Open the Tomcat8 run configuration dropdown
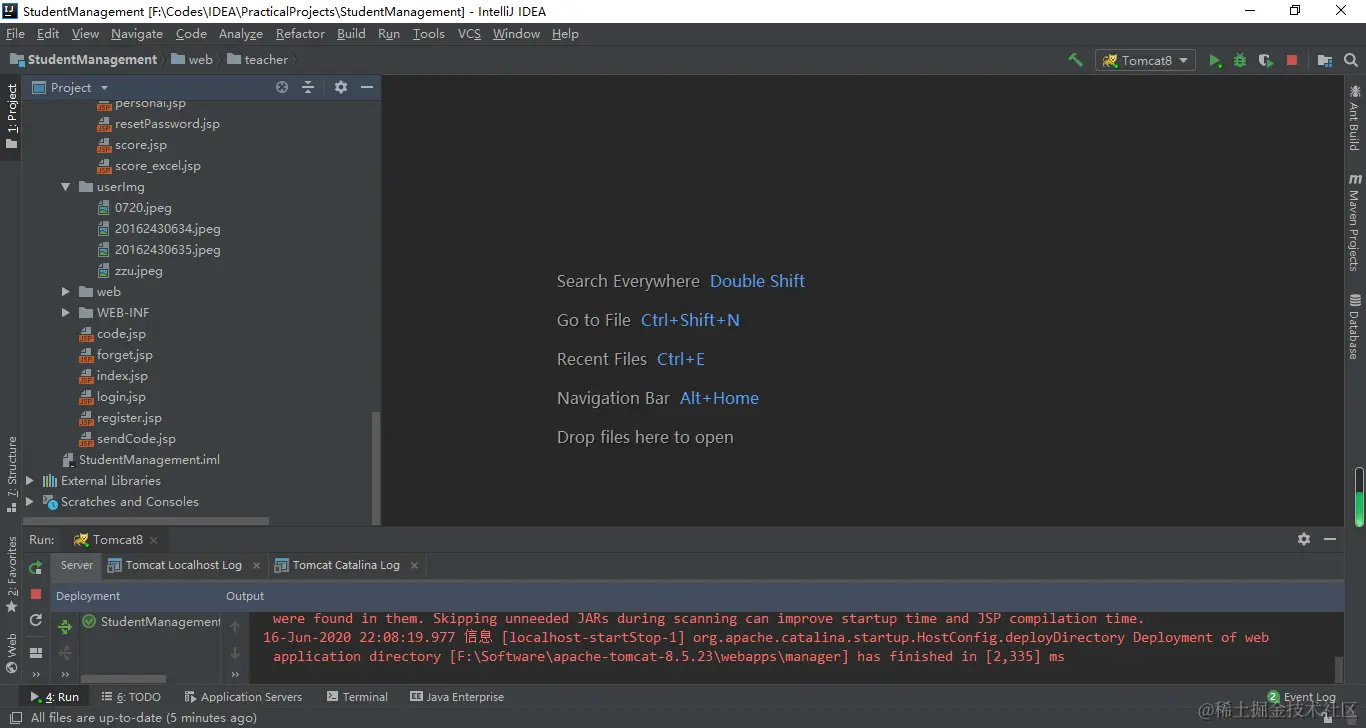 [x=1146, y=60]
